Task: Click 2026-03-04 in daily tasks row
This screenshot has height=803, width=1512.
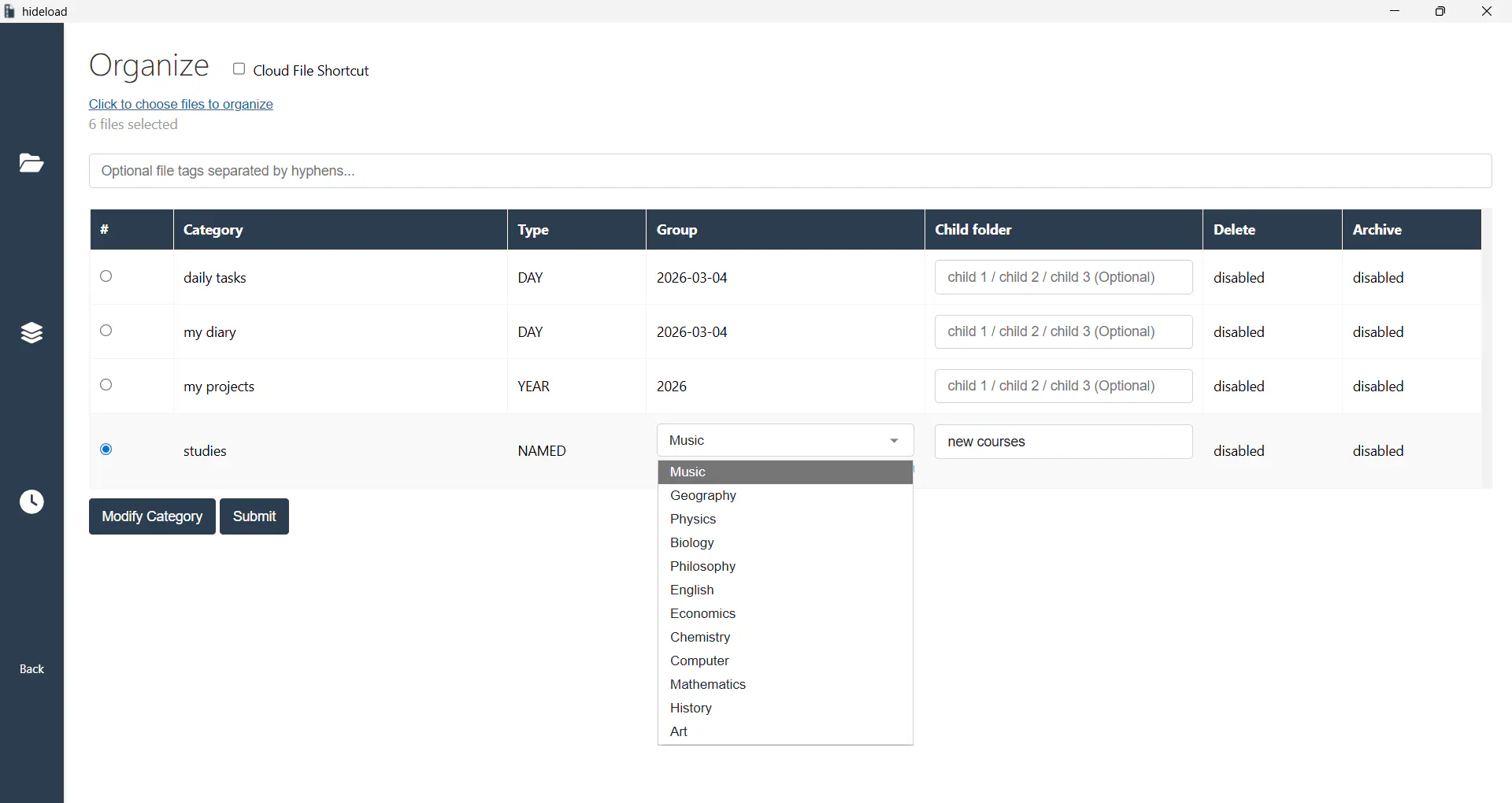Action: coord(692,278)
